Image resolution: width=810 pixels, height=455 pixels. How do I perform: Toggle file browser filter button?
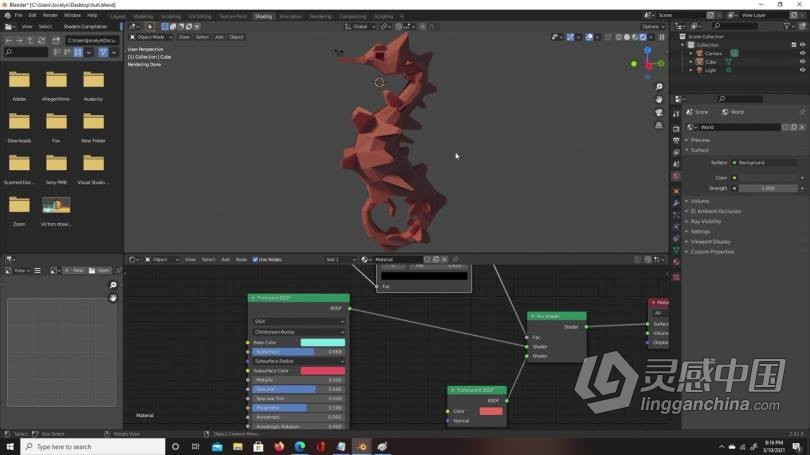click(103, 52)
